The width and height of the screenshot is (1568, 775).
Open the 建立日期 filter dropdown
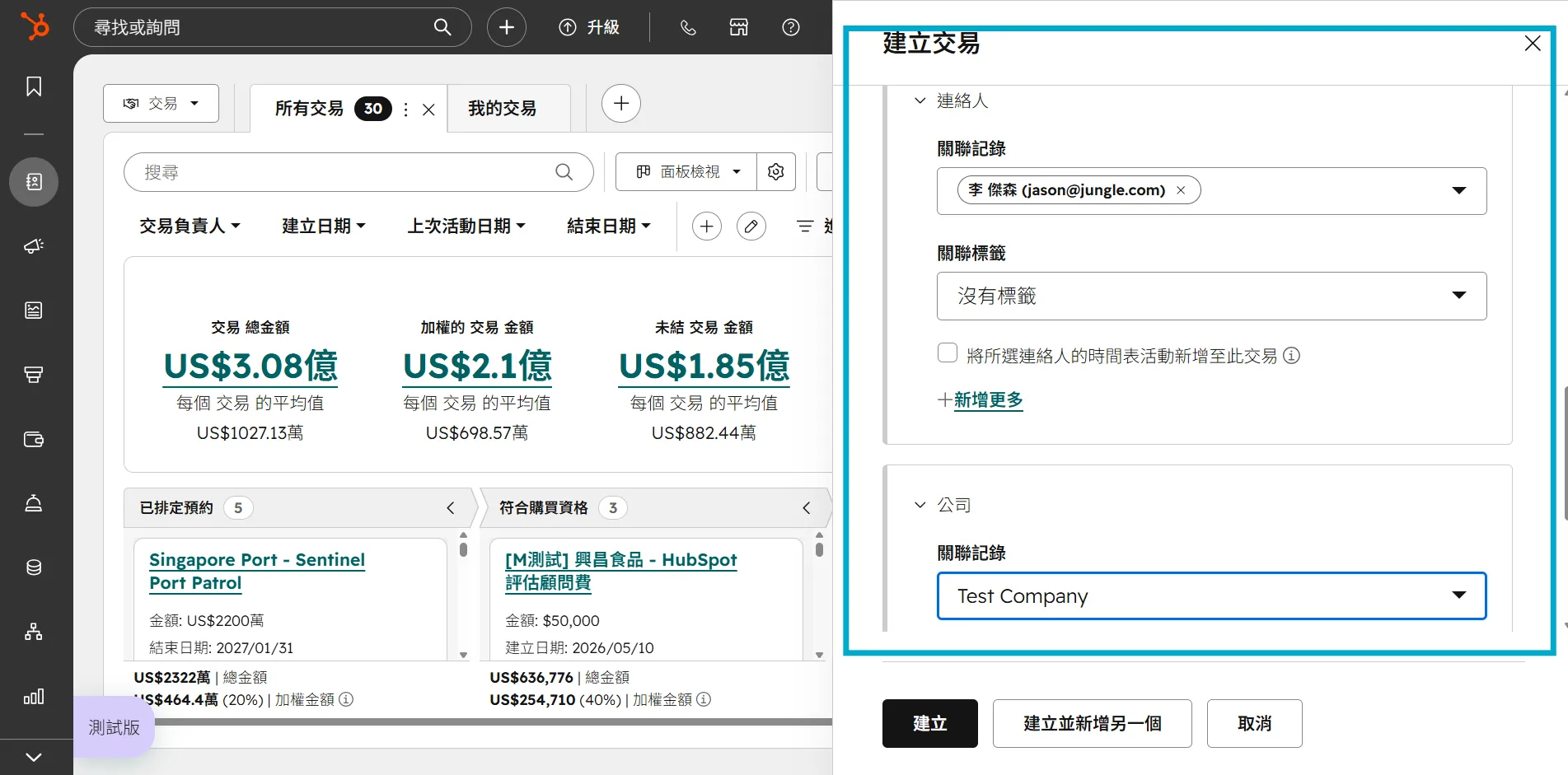pyautogui.click(x=324, y=226)
